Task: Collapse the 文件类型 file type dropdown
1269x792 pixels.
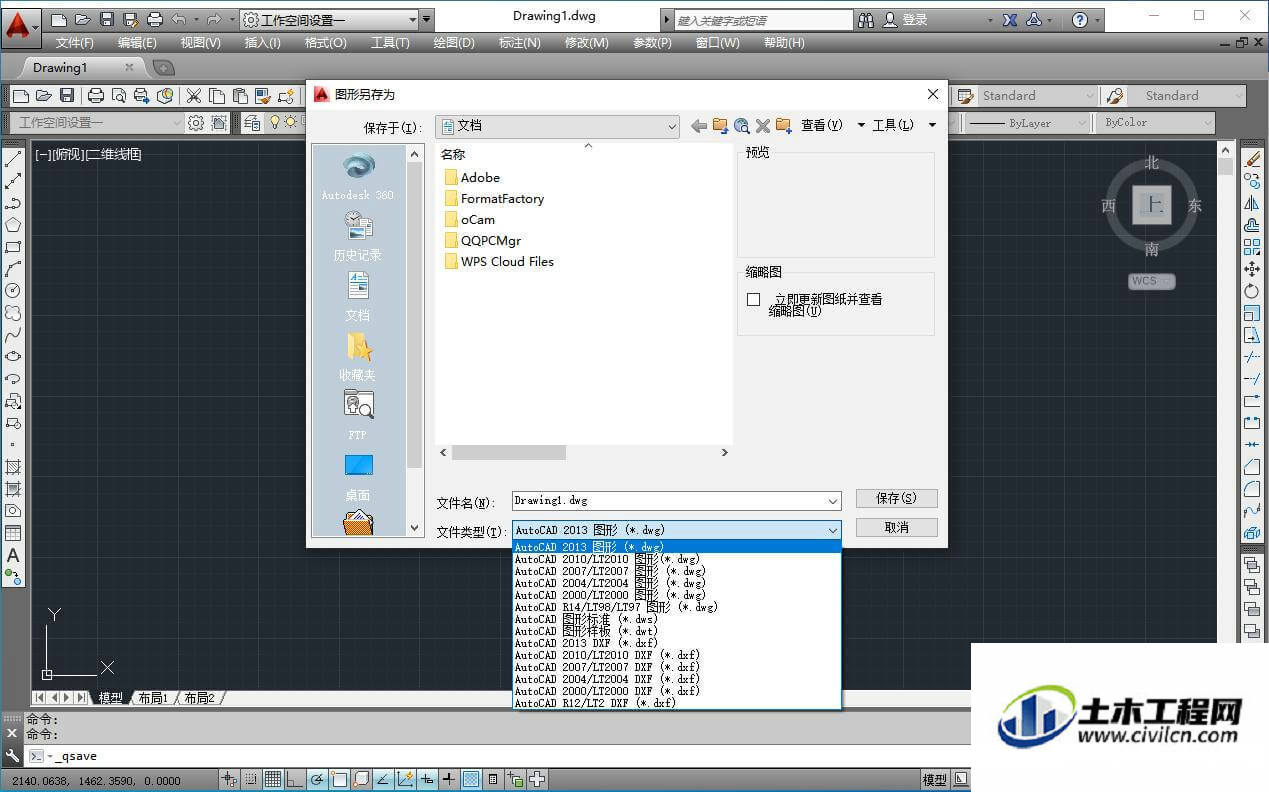Action: tap(832, 530)
